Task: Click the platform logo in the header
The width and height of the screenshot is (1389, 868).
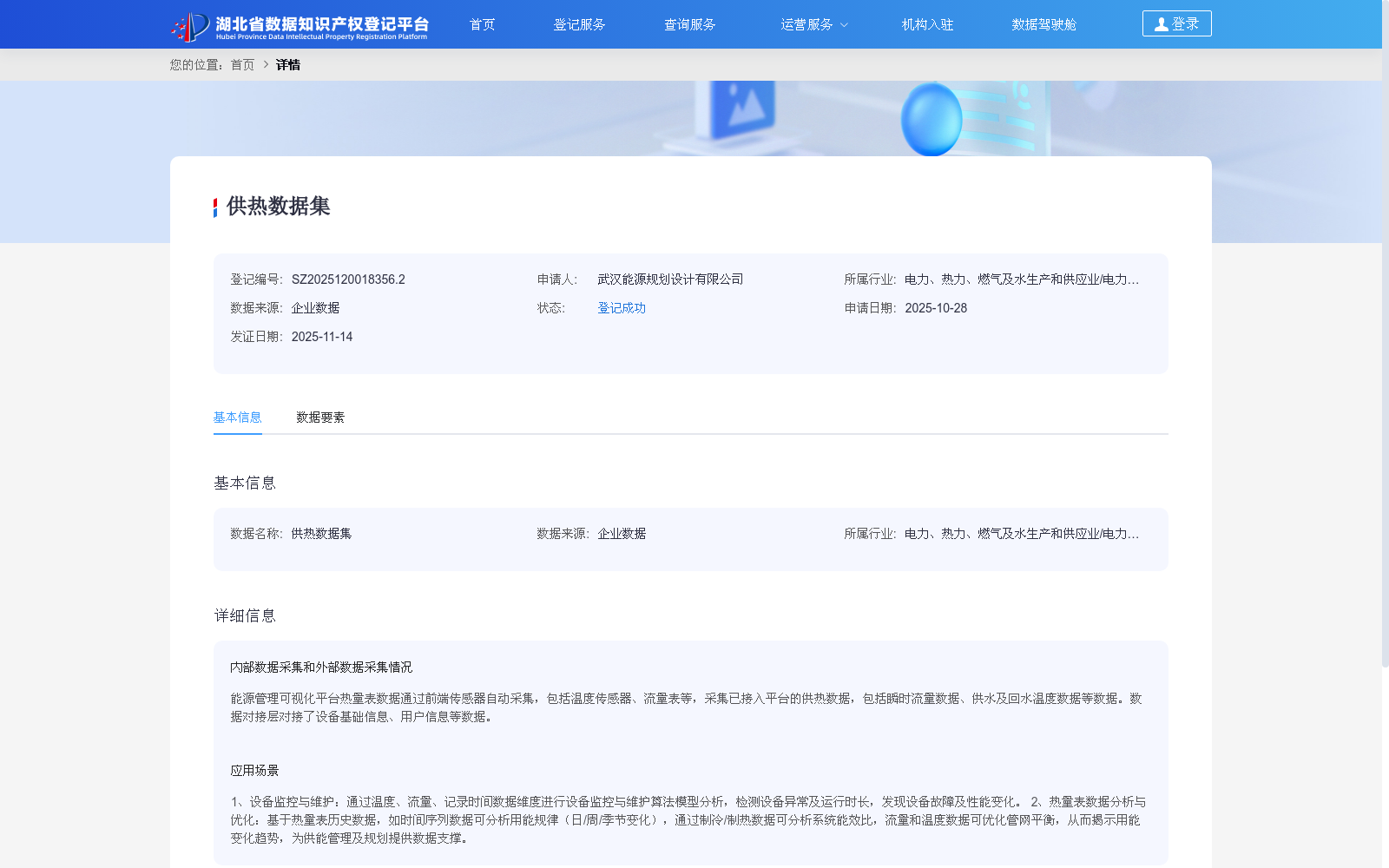Action: [x=300, y=26]
